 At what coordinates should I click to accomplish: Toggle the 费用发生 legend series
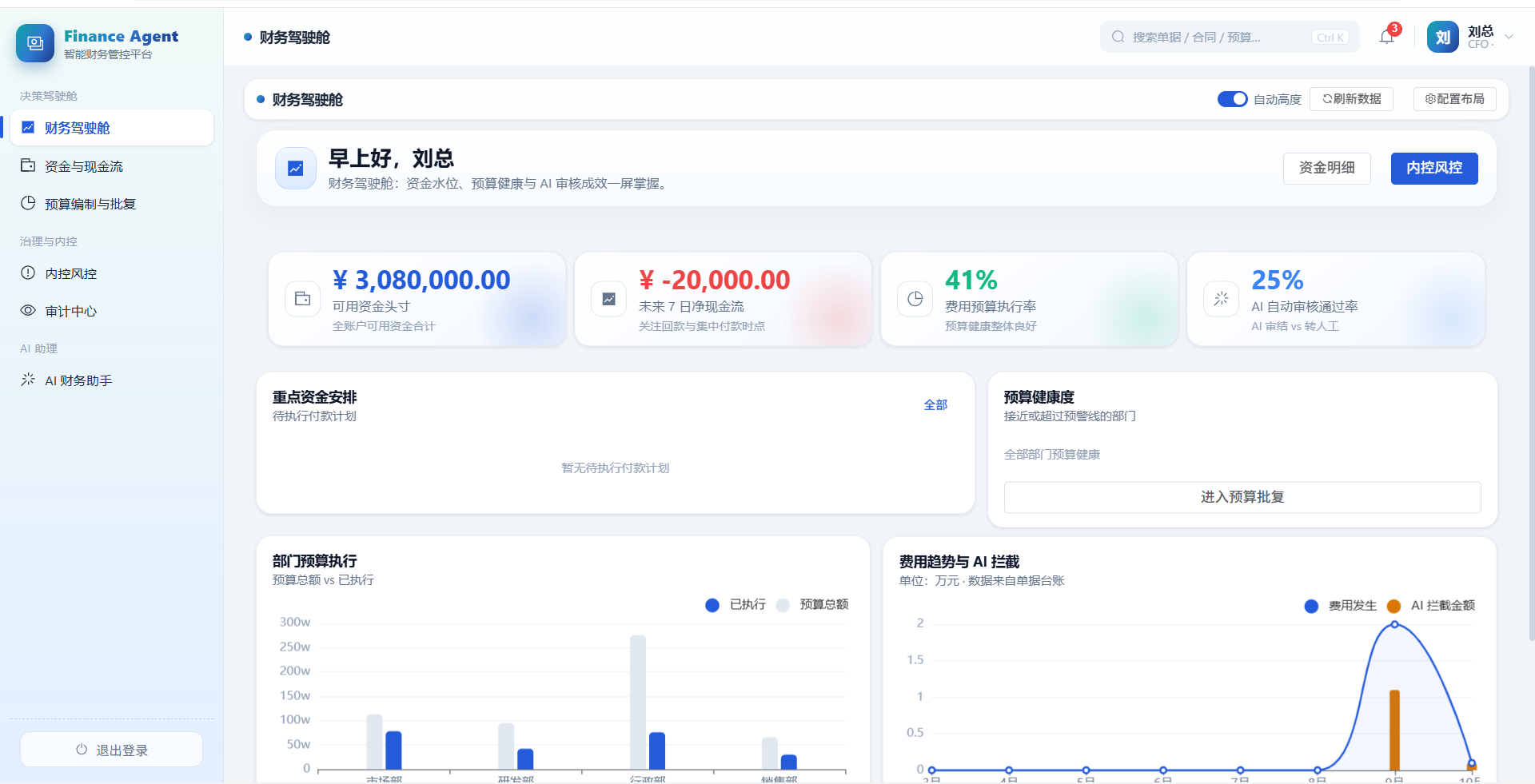1341,606
